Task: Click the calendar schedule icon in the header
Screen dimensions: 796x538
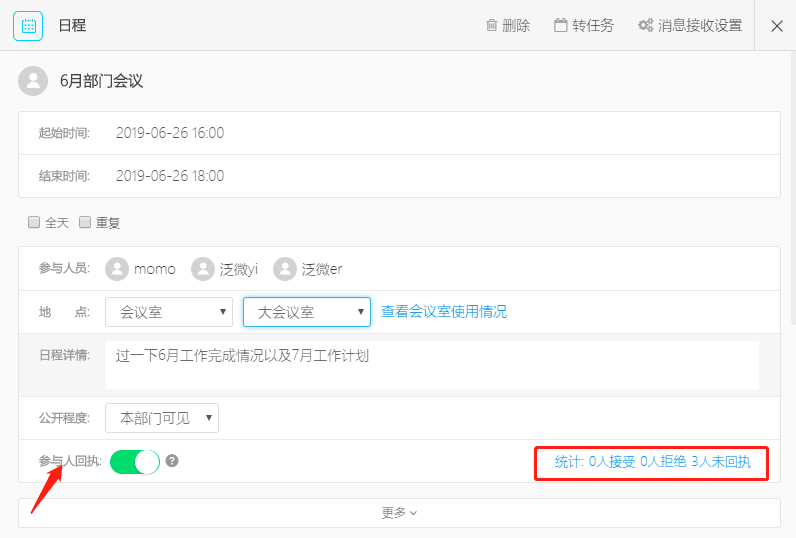Action: [x=28, y=25]
